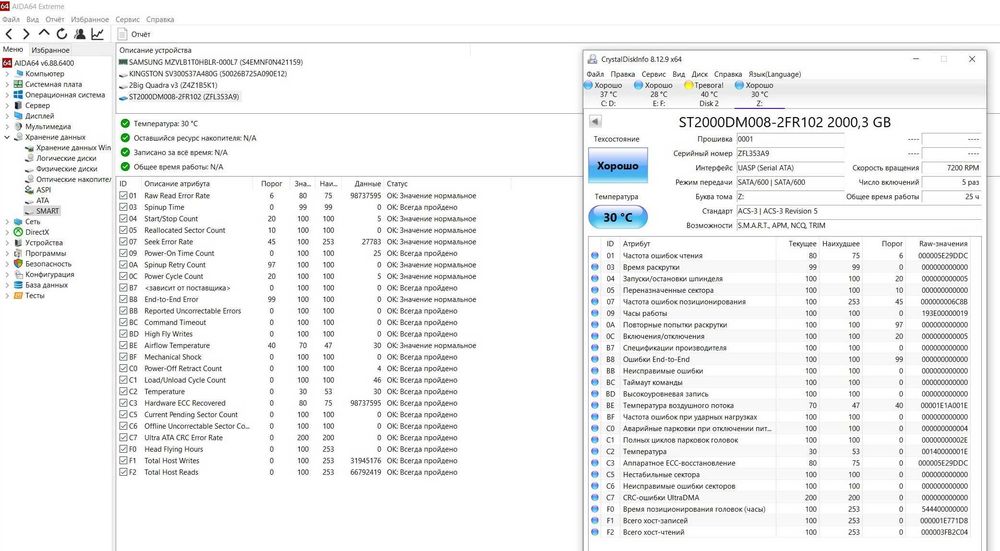Click the Описание атрибута column header
The width and height of the screenshot is (1000, 551).
pyautogui.click(x=177, y=184)
